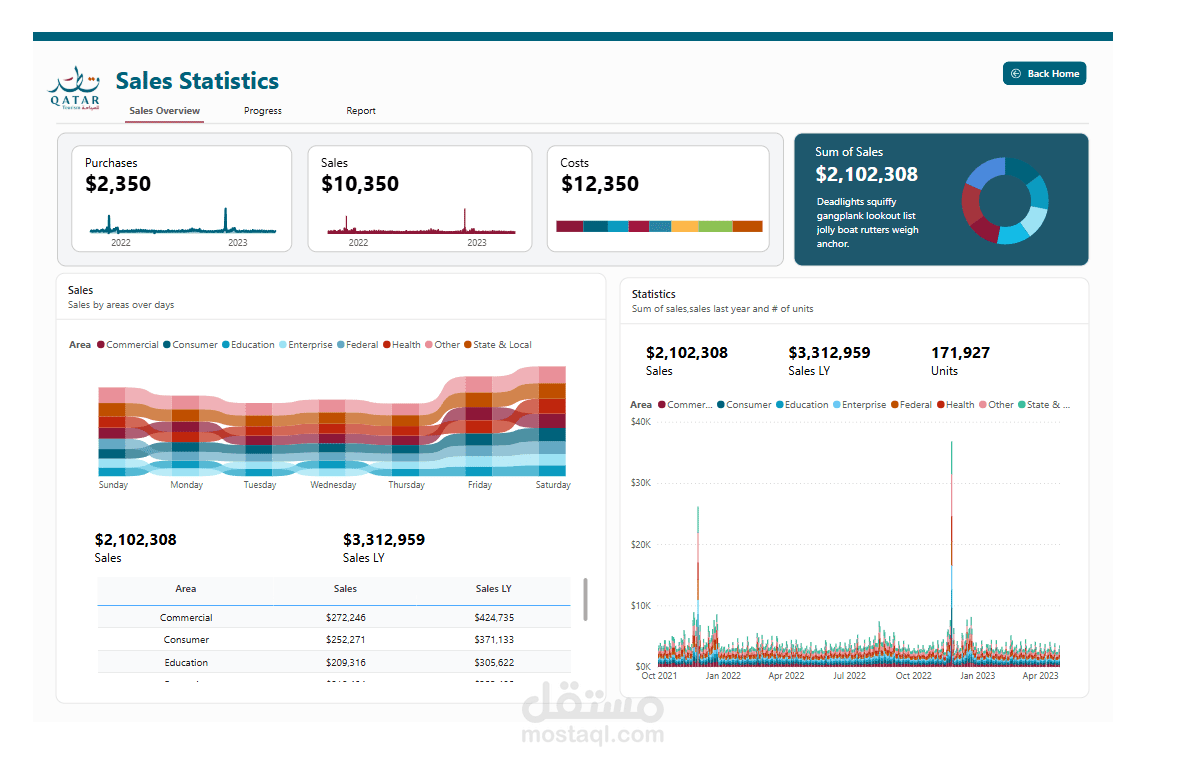
Task: Click Consumer legend item in Statistics chart
Action: coord(744,405)
